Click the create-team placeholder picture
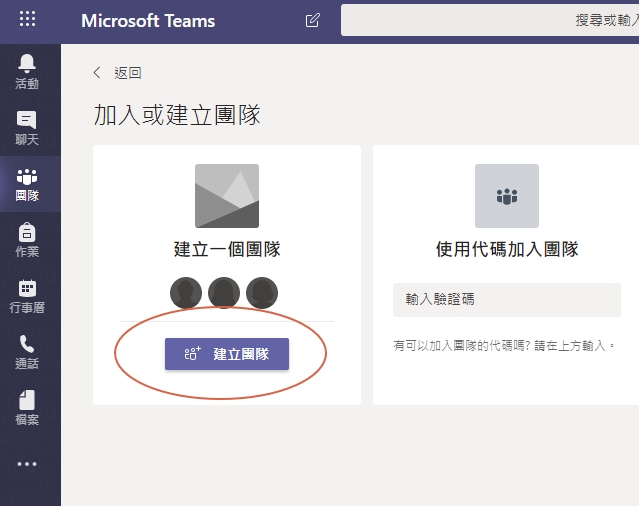The height and width of the screenshot is (506, 639). coord(227,196)
